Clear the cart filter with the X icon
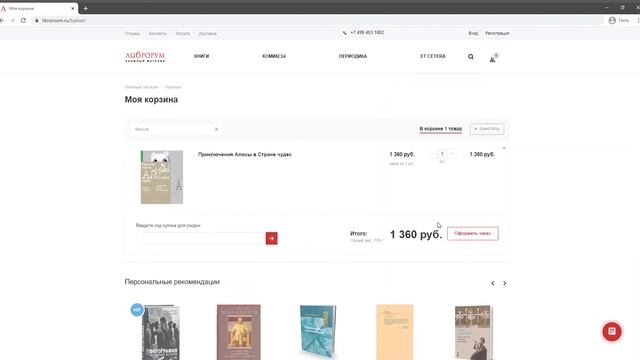 pos(216,129)
